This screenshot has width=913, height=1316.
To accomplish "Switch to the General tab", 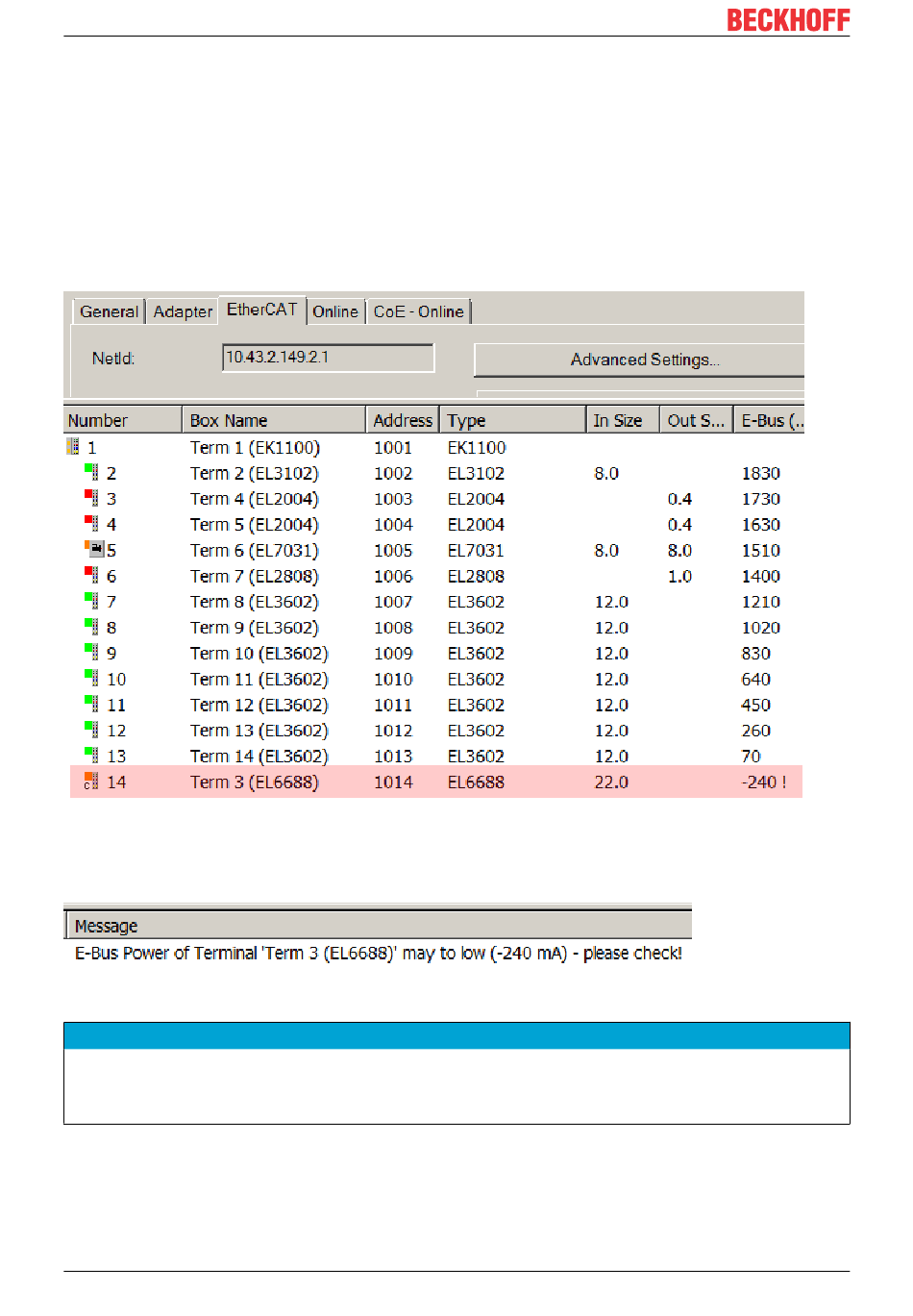I will tap(109, 311).
